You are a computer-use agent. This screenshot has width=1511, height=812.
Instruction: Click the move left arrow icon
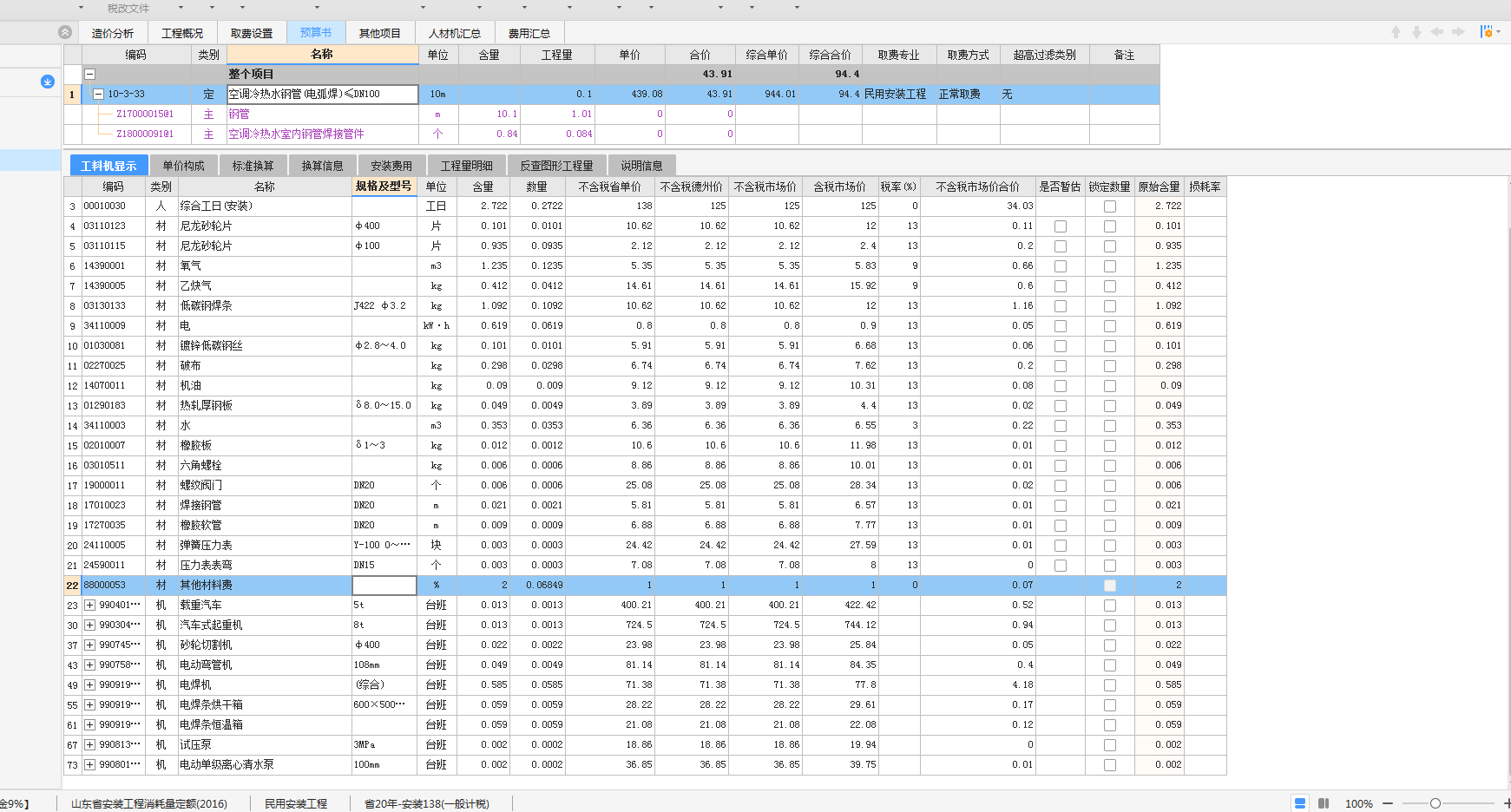coord(1437,32)
